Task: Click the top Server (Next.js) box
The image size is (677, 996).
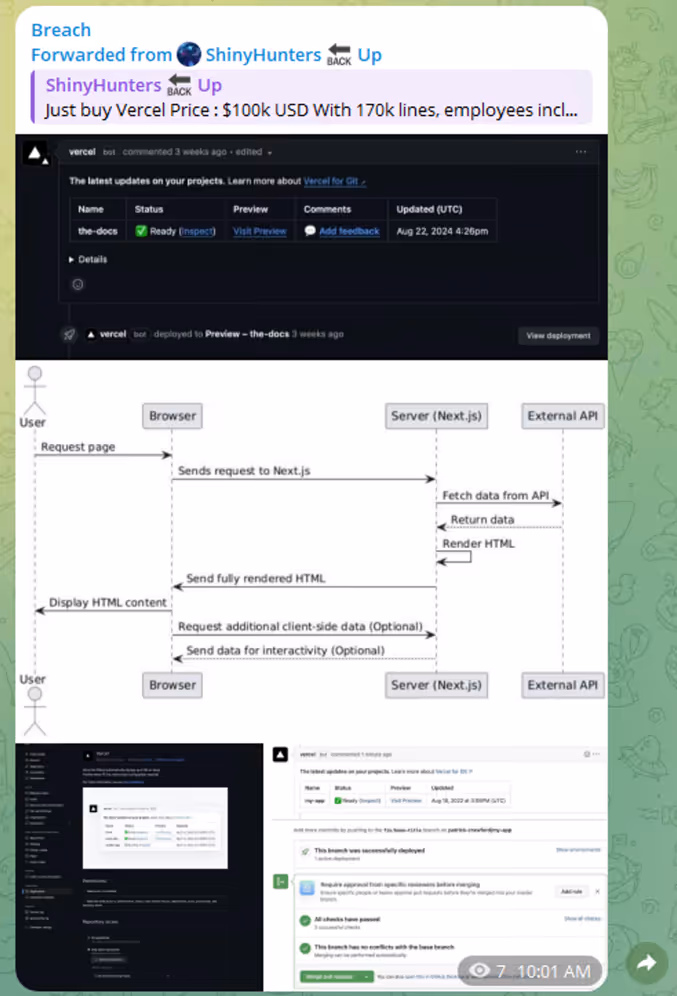Action: 436,416
